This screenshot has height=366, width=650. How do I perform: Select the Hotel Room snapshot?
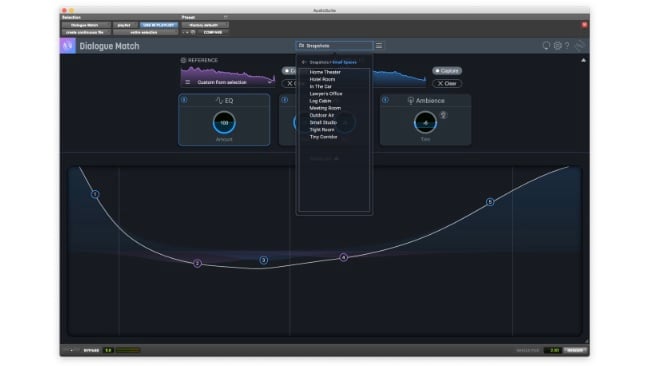(322, 79)
